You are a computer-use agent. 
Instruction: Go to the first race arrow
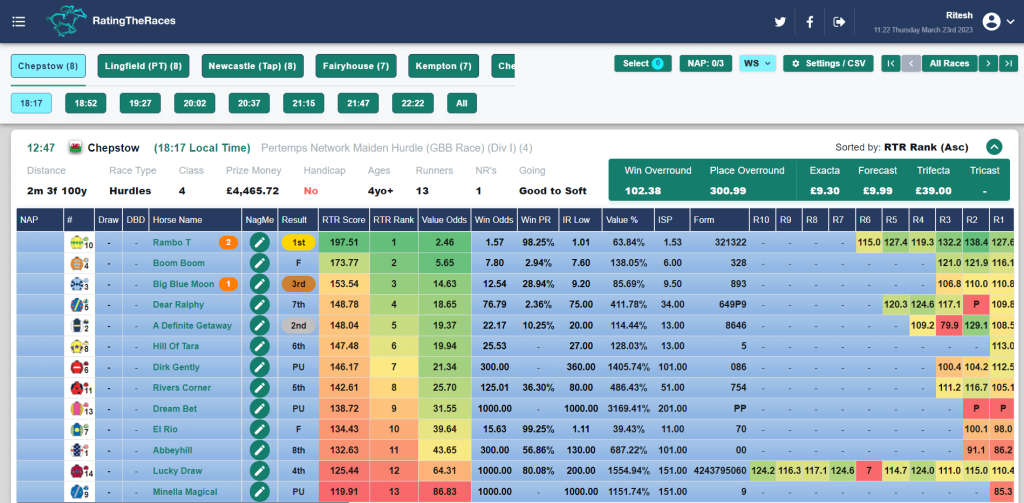pos(890,63)
